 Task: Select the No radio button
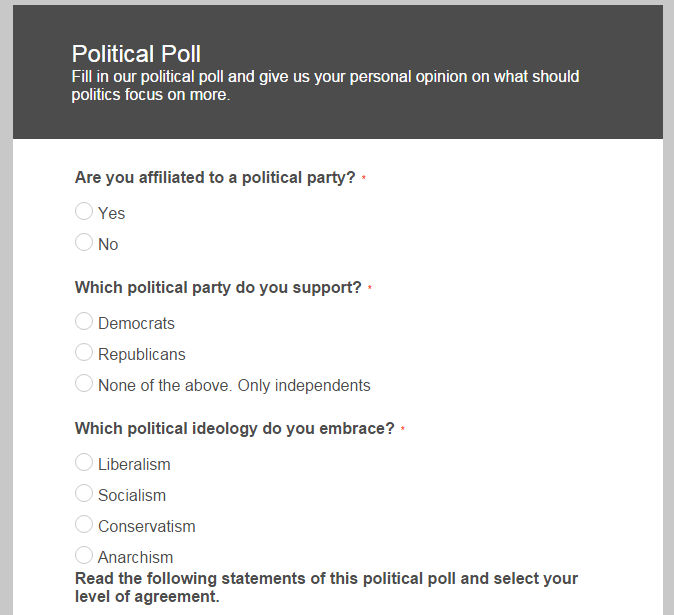[84, 243]
